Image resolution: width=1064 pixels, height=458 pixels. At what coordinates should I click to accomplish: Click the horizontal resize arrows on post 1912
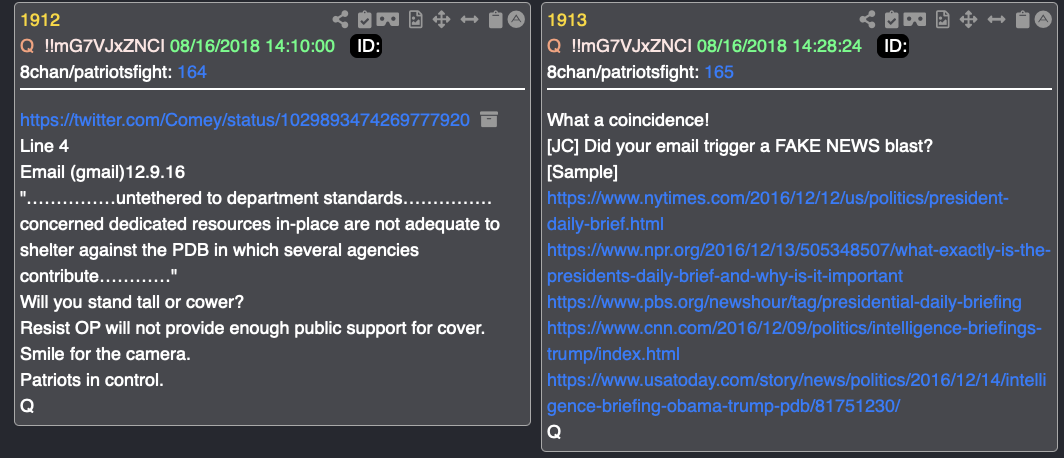[x=470, y=20]
